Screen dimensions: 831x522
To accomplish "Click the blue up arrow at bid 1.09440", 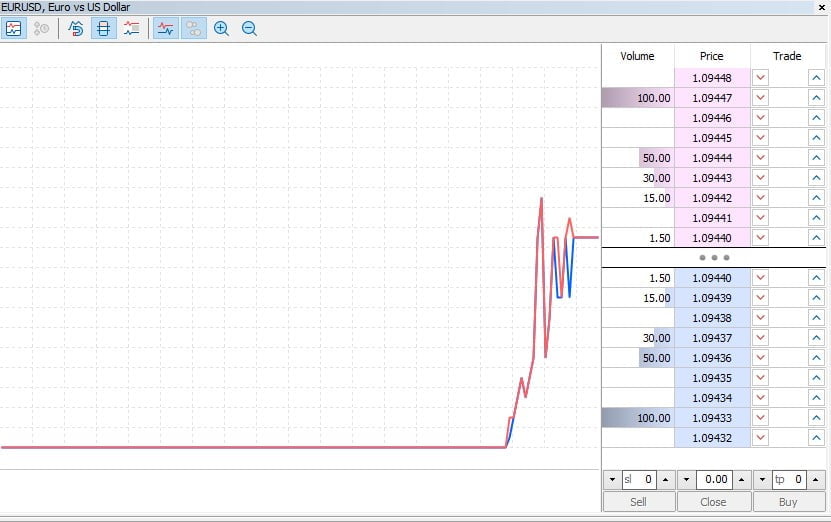I will (x=816, y=278).
